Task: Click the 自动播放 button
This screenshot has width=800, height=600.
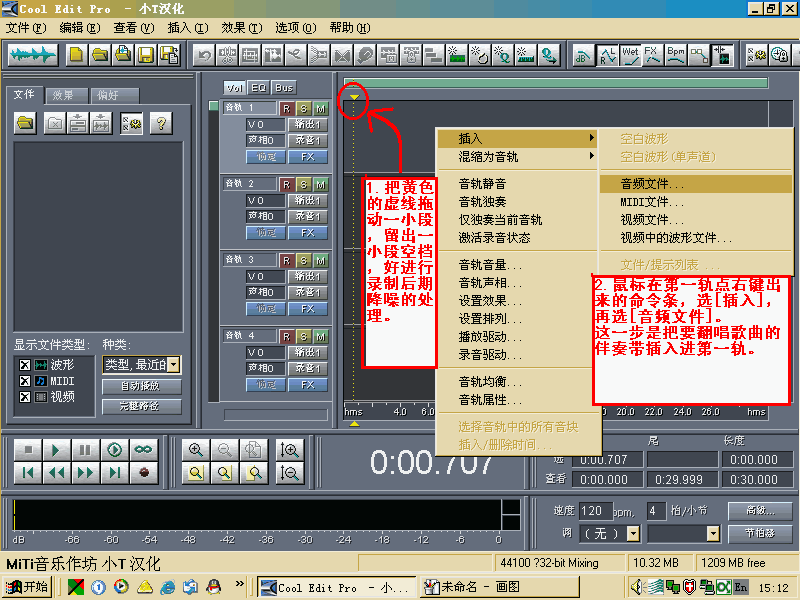Action: pos(141,386)
